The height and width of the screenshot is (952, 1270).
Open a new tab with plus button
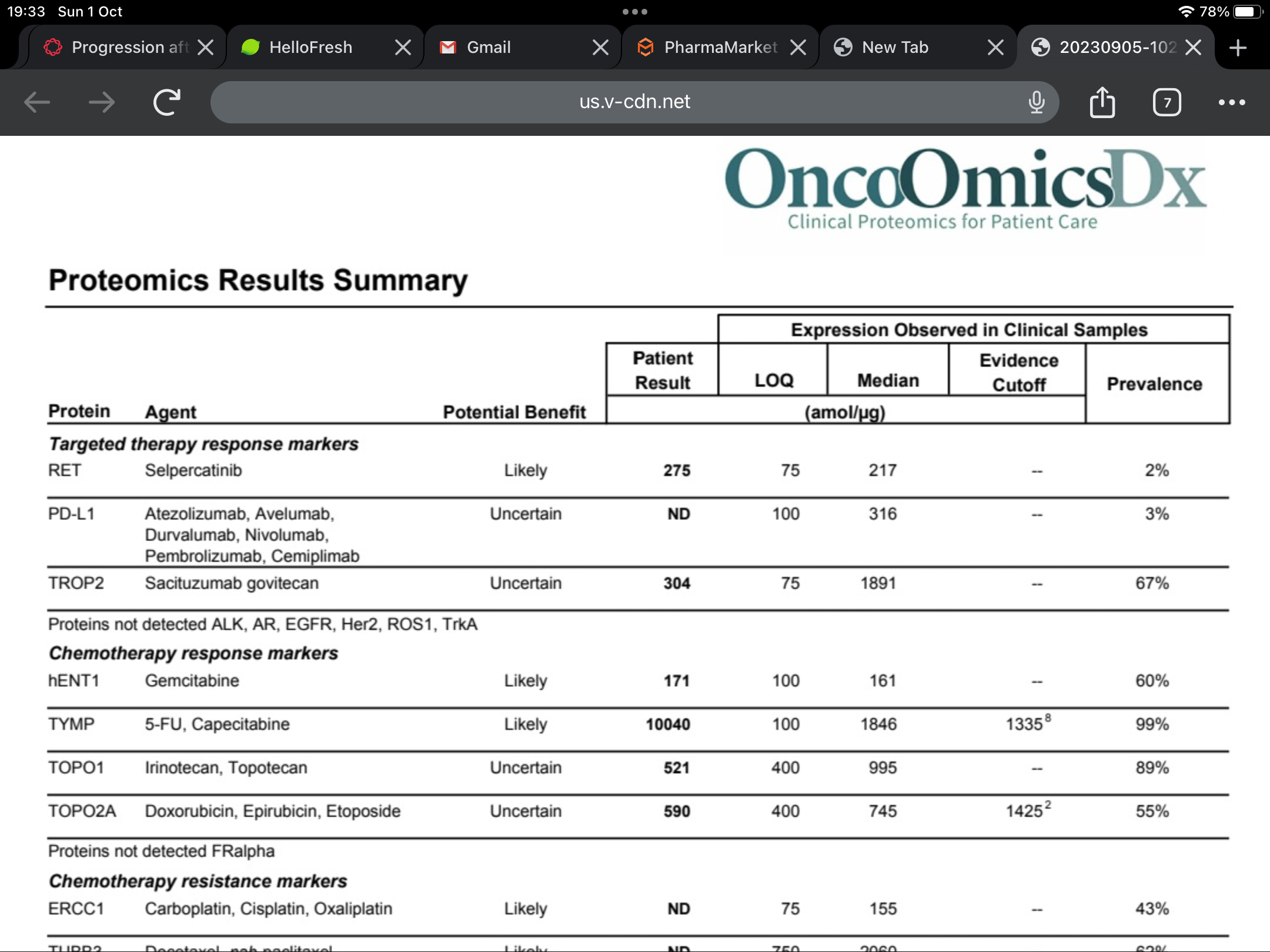[1238, 48]
